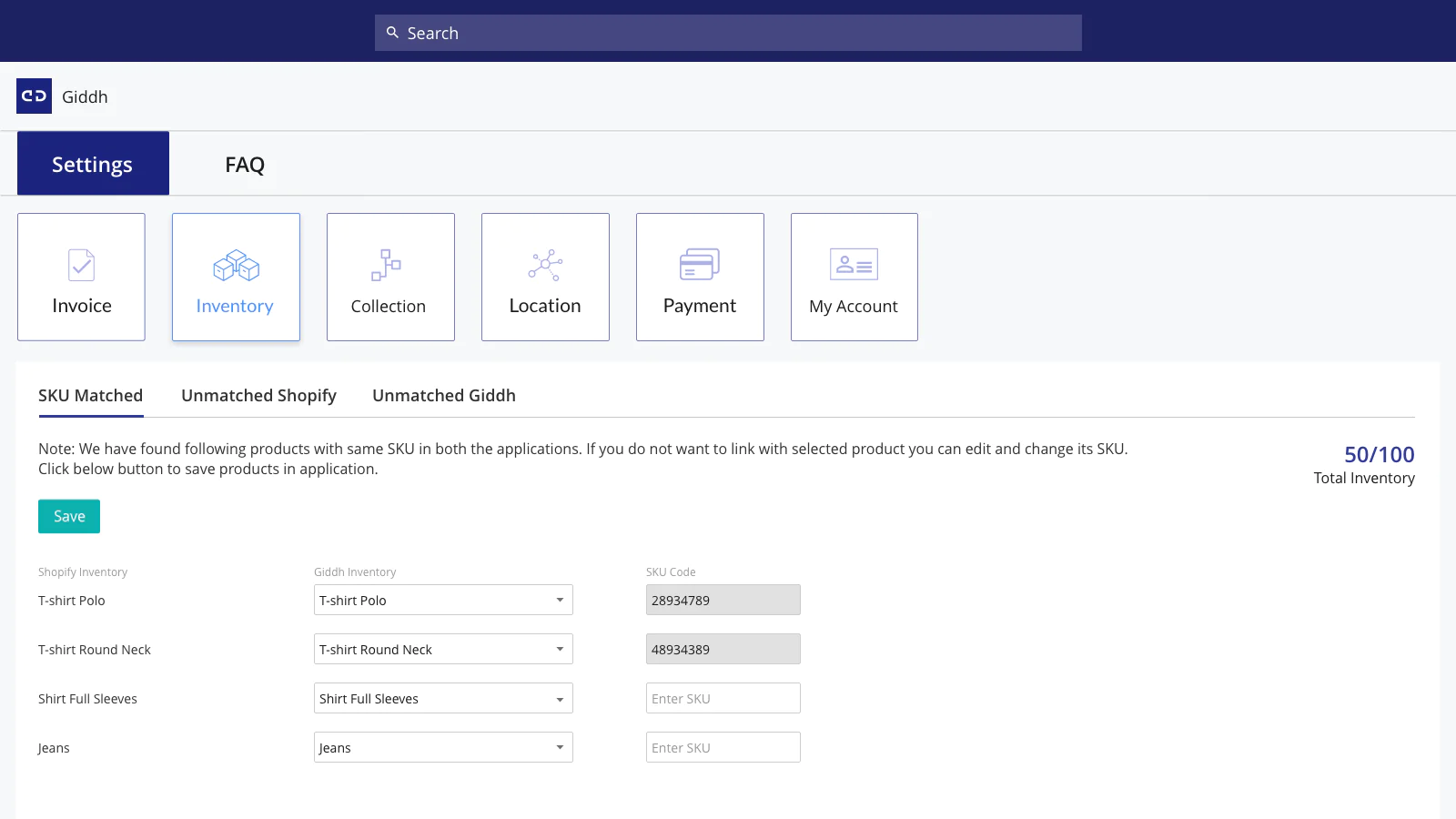Select the Settings tab button
The image size is (1456, 819).
93,164
